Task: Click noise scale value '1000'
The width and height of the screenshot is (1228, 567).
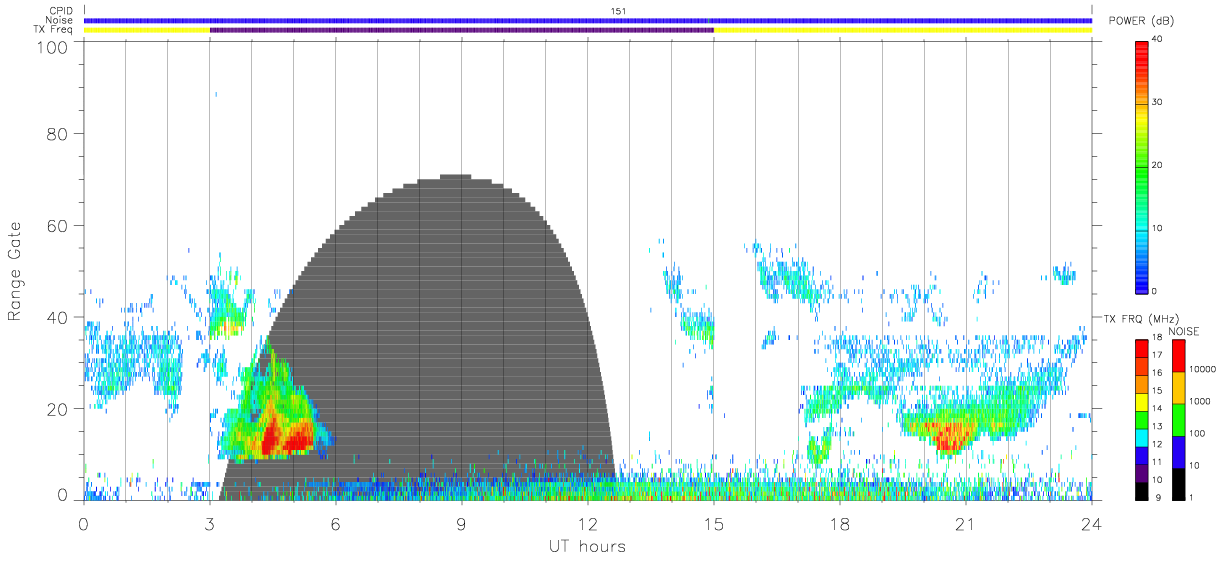Action: point(1198,400)
